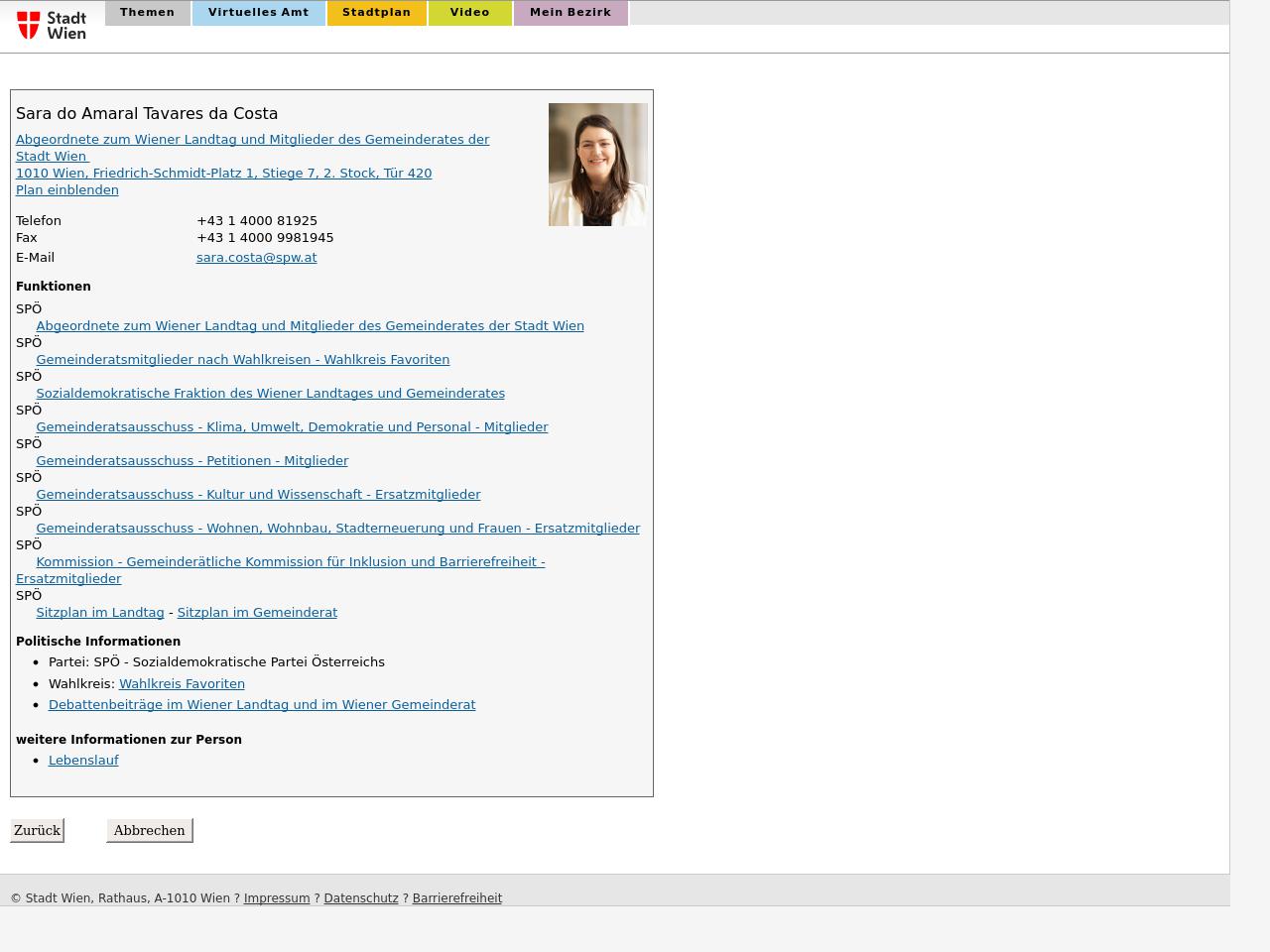1270x952 pixels.
Task: Click the portrait photo of Sara Costa
Action: pos(597,165)
